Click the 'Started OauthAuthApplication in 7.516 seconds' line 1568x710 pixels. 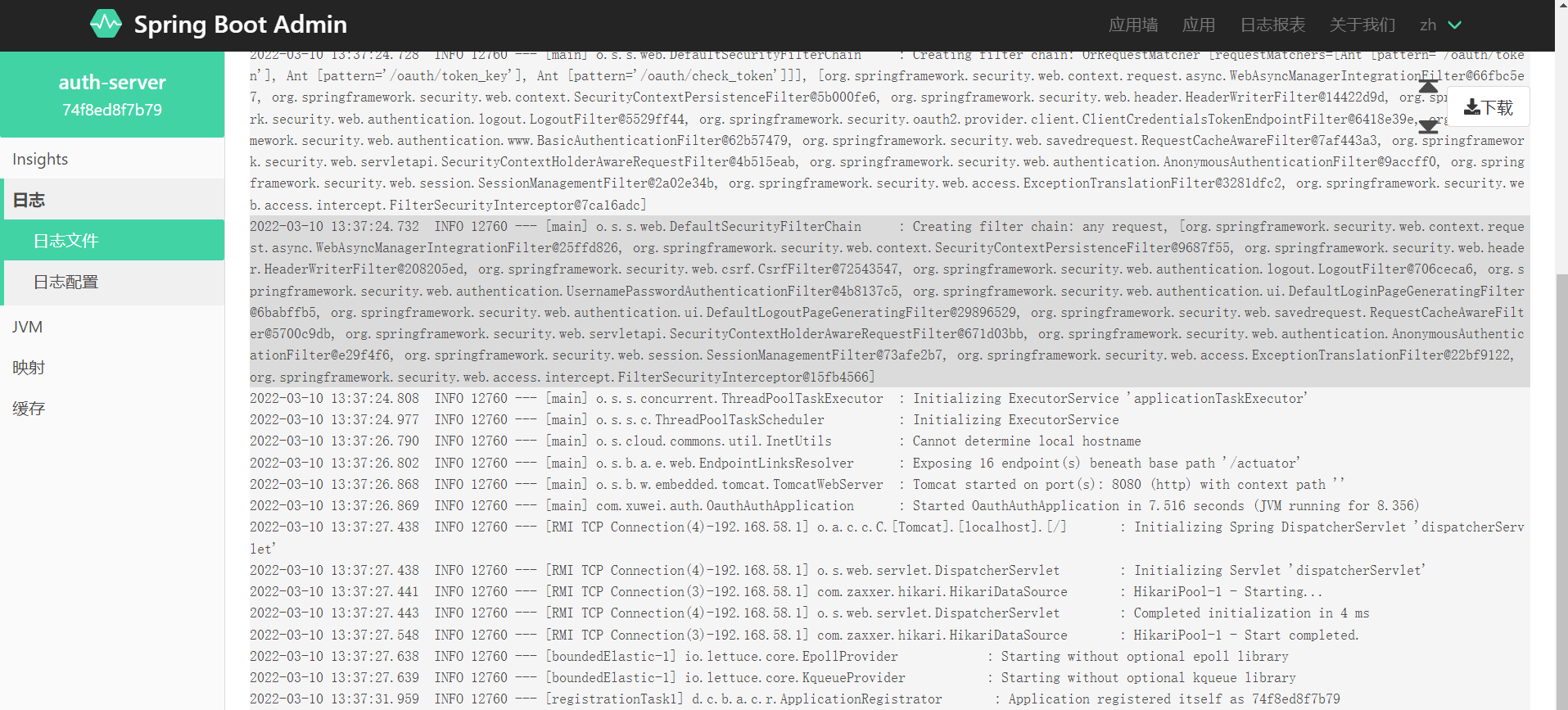[889, 505]
